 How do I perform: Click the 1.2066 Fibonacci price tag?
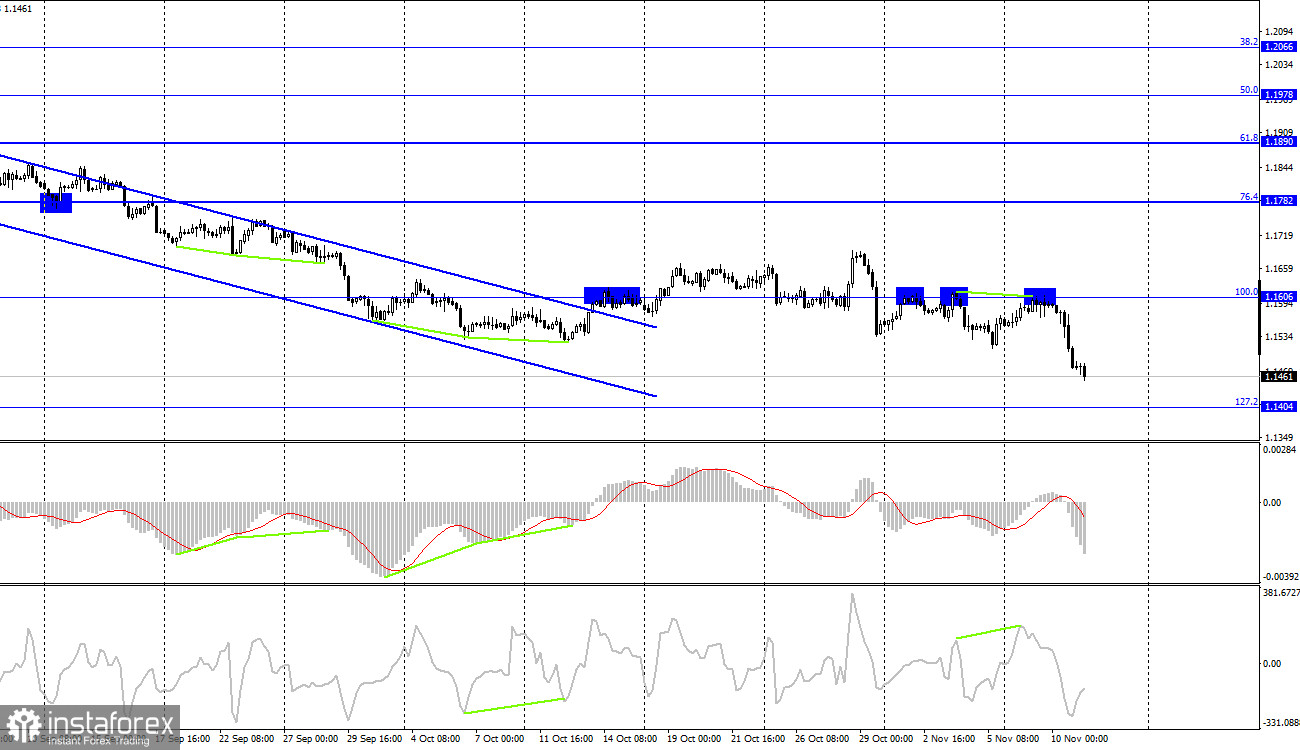[x=1279, y=47]
